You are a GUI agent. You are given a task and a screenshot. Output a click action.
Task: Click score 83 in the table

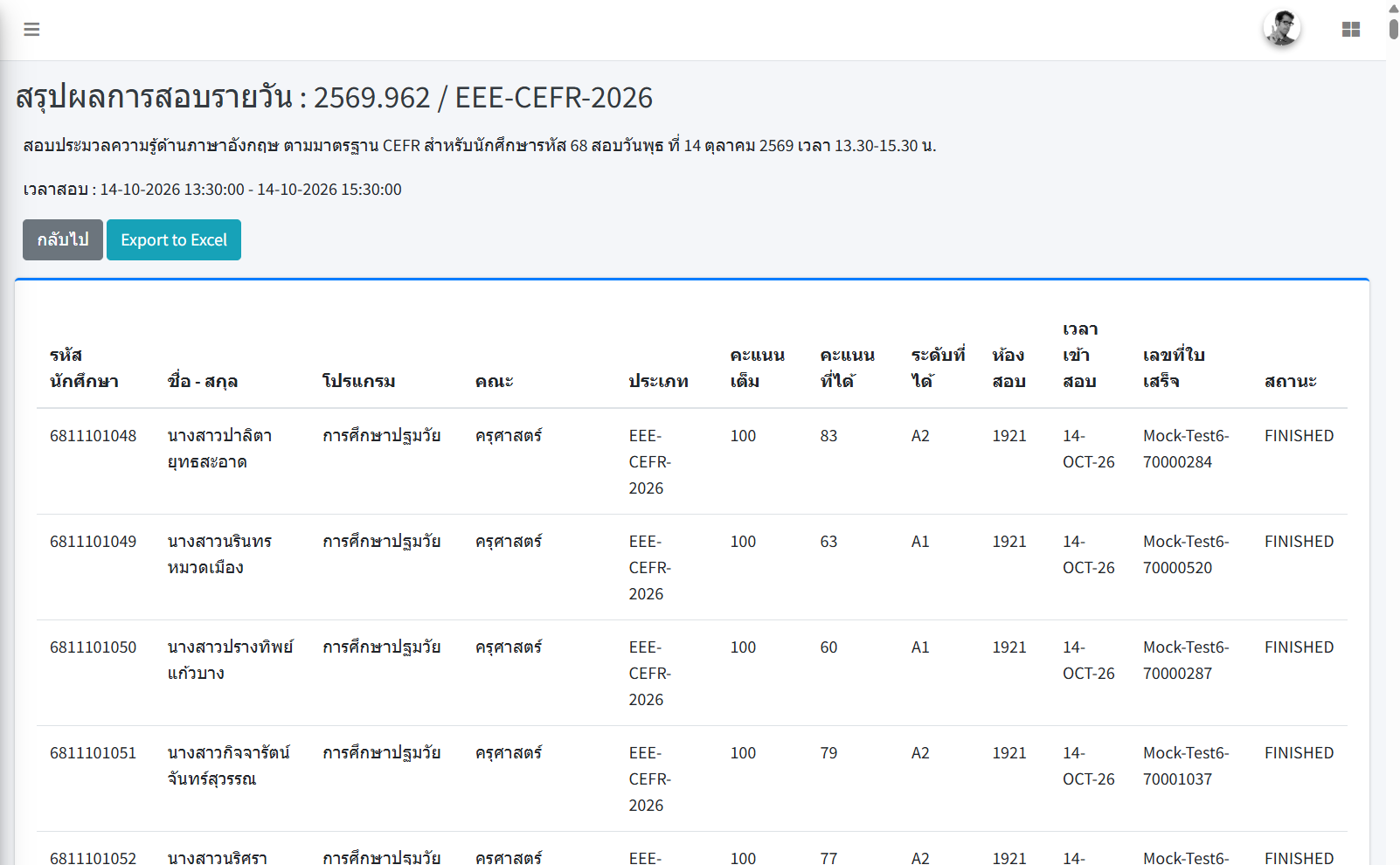[x=828, y=435]
